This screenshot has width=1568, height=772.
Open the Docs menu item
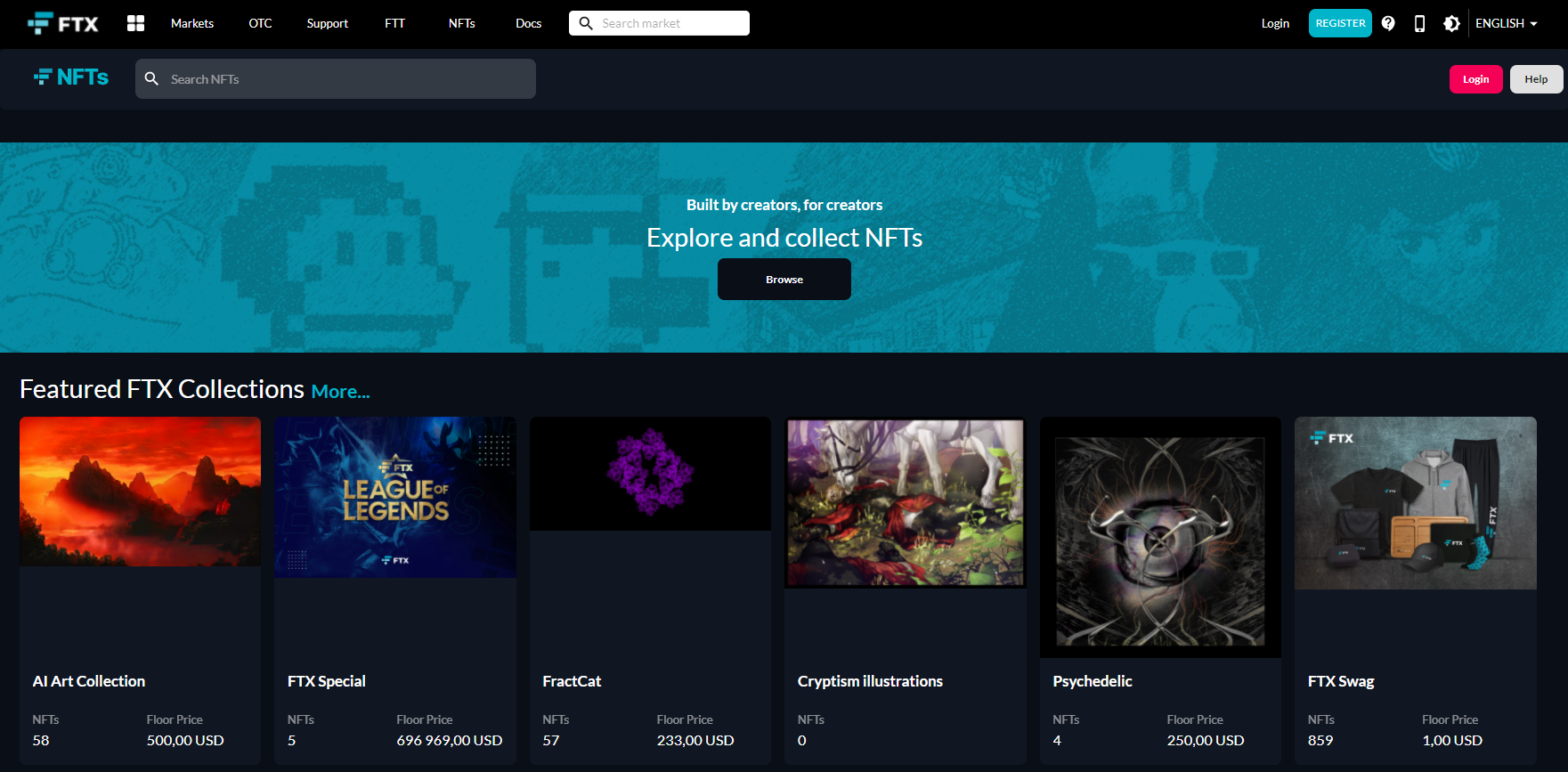pyautogui.click(x=528, y=23)
